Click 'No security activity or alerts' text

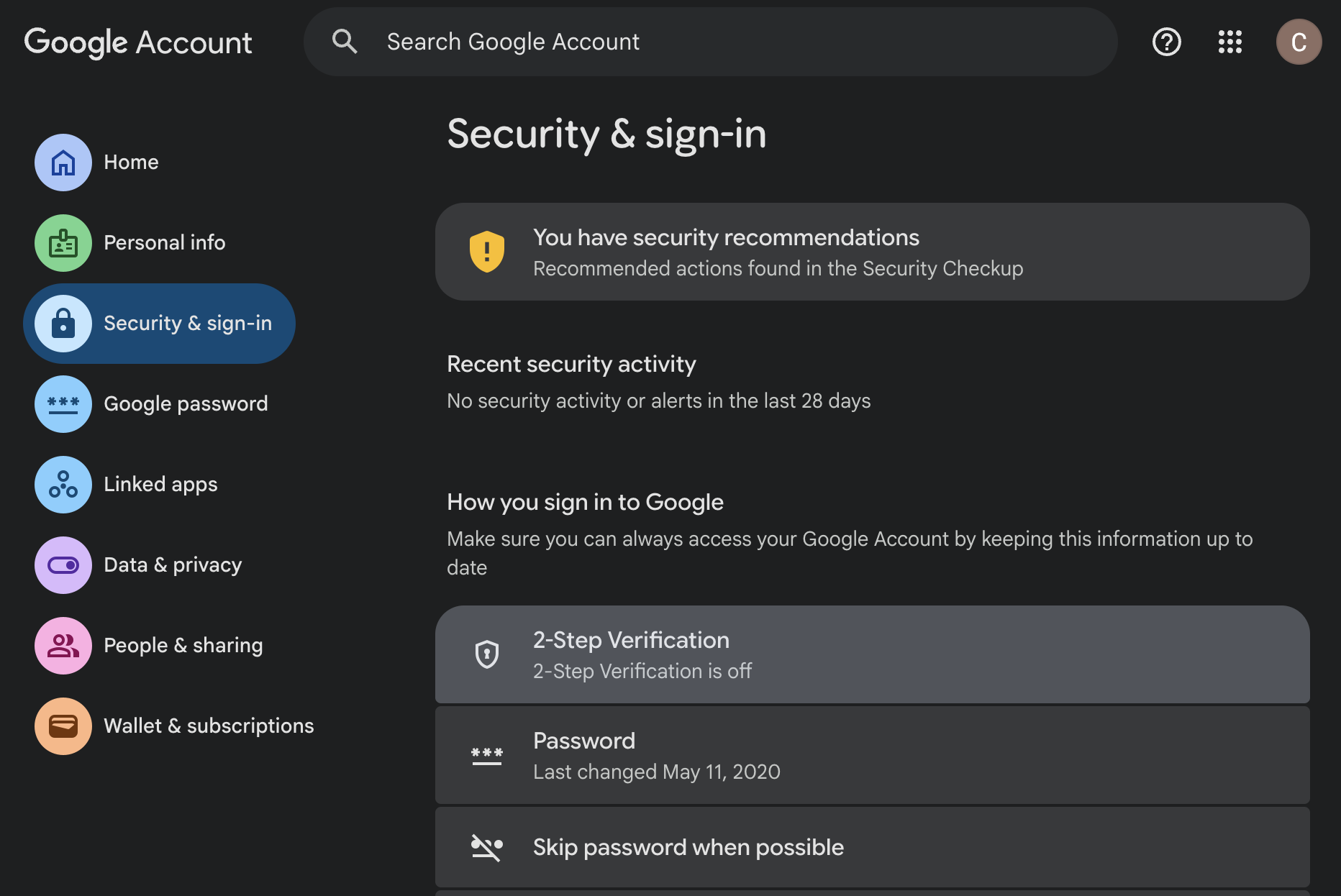tap(658, 401)
